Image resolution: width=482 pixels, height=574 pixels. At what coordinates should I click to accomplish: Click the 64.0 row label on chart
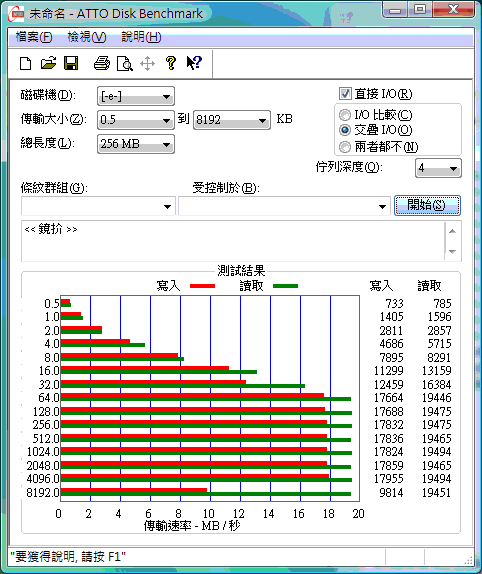[x=49, y=398]
